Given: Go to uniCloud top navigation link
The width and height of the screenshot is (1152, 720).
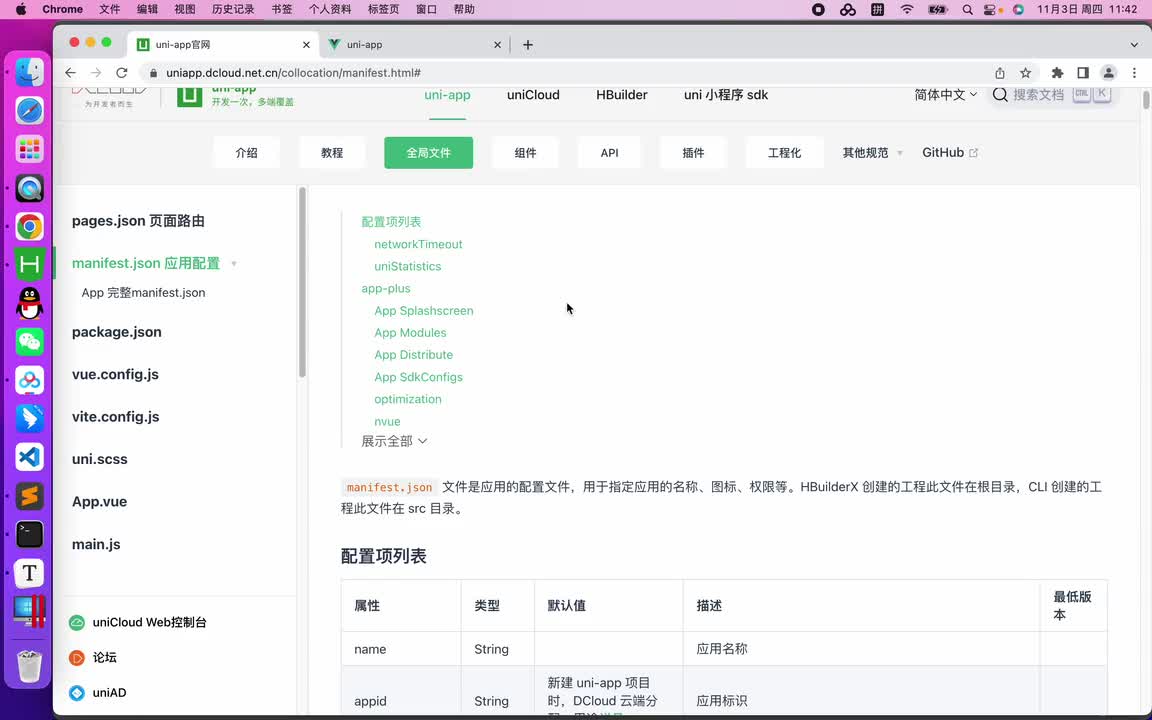Looking at the screenshot, I should click(x=533, y=95).
